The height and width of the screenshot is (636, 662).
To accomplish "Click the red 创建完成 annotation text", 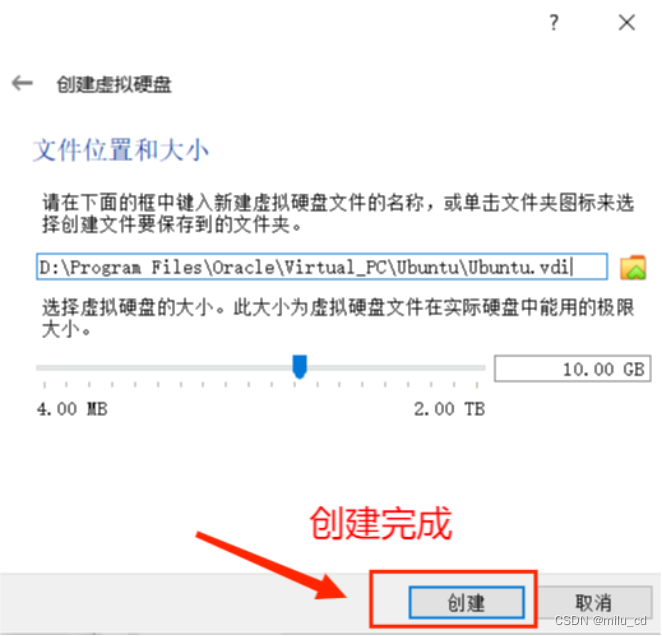I will click(x=381, y=524).
